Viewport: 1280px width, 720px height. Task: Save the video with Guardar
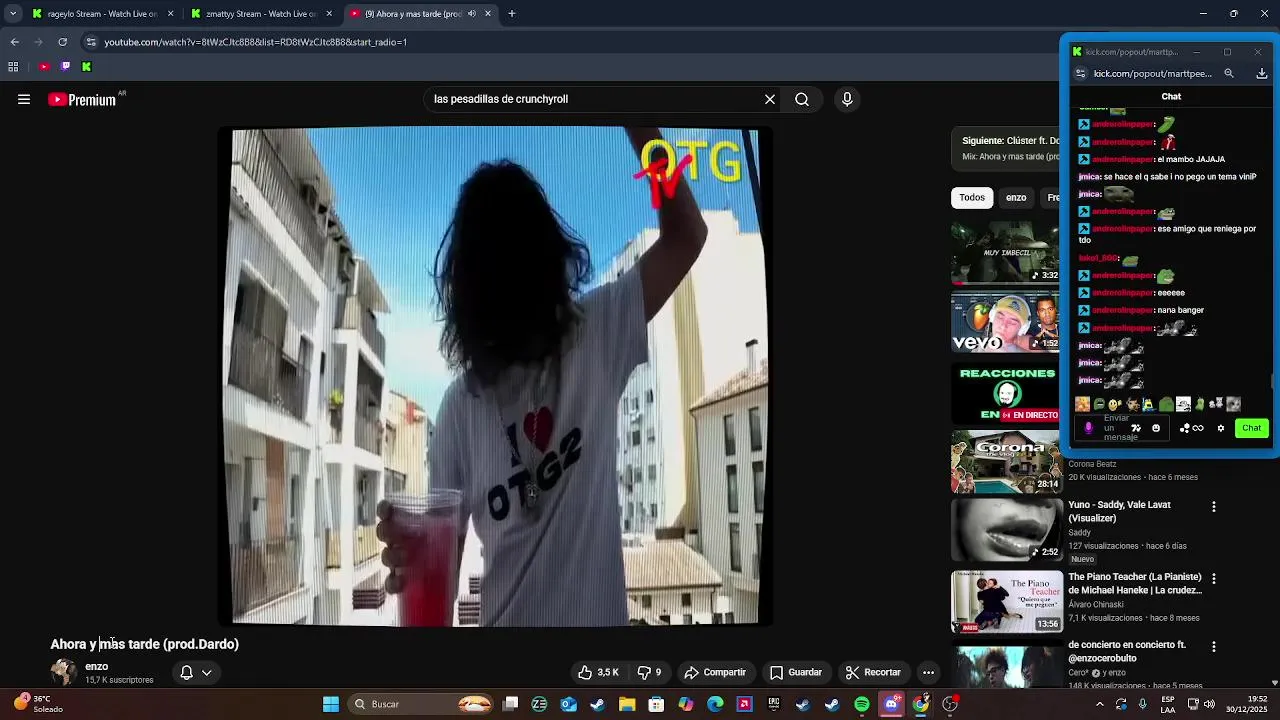796,672
